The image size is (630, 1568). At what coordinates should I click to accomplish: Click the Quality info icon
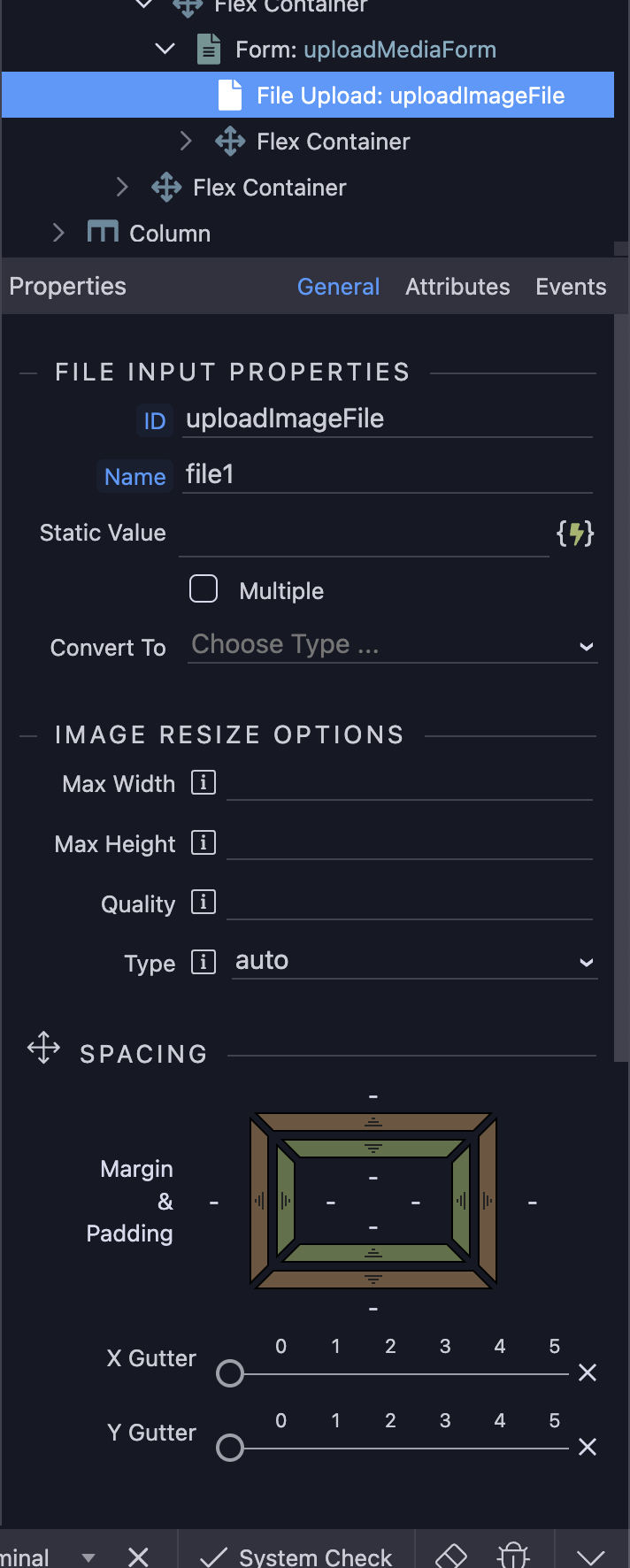(204, 903)
